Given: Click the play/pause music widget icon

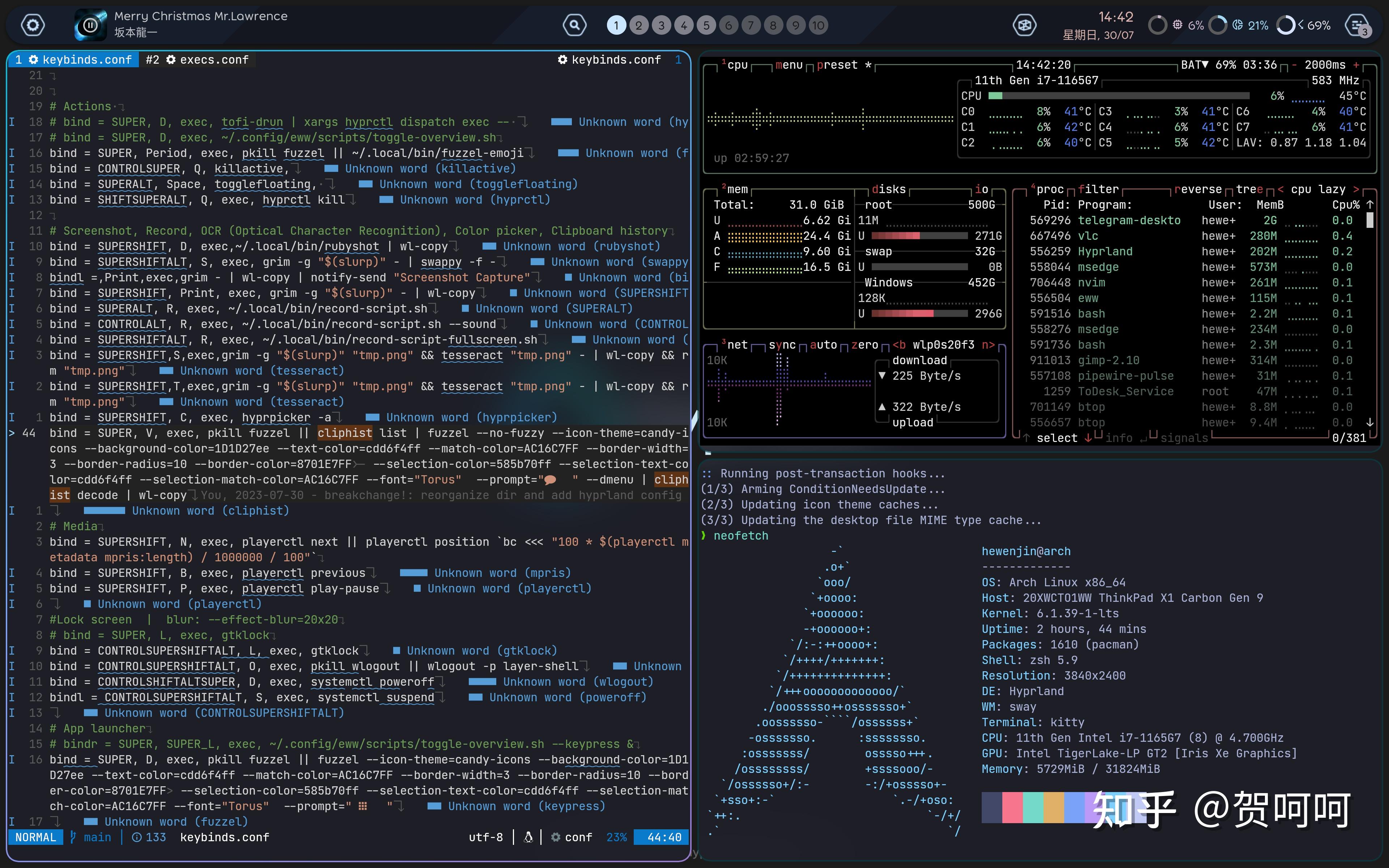Looking at the screenshot, I should click(x=90, y=25).
